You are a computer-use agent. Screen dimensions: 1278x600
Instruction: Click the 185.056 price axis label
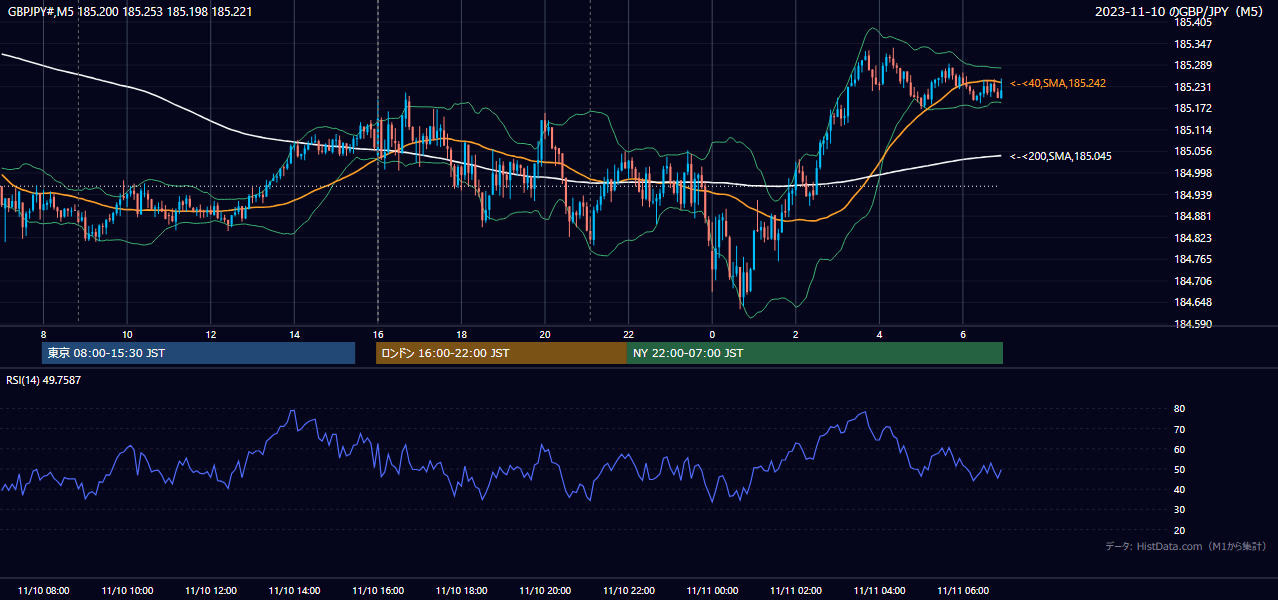(1193, 151)
